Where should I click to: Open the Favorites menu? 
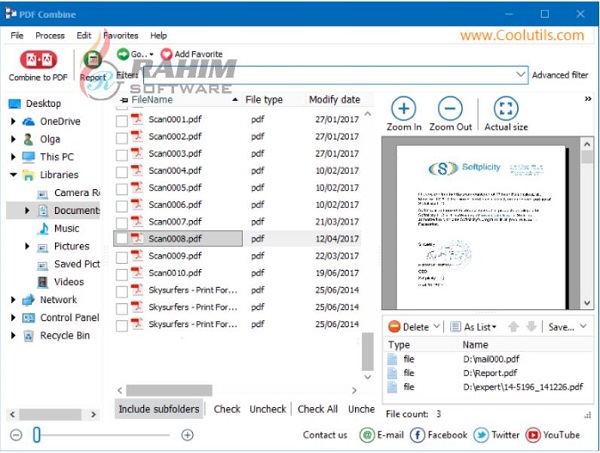121,35
